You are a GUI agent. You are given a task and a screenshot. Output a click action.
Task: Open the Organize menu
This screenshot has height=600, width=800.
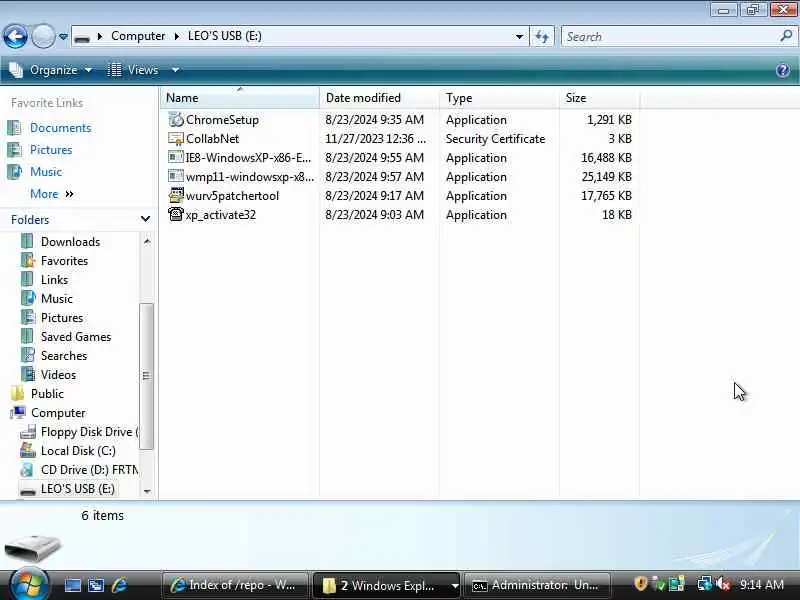52,70
